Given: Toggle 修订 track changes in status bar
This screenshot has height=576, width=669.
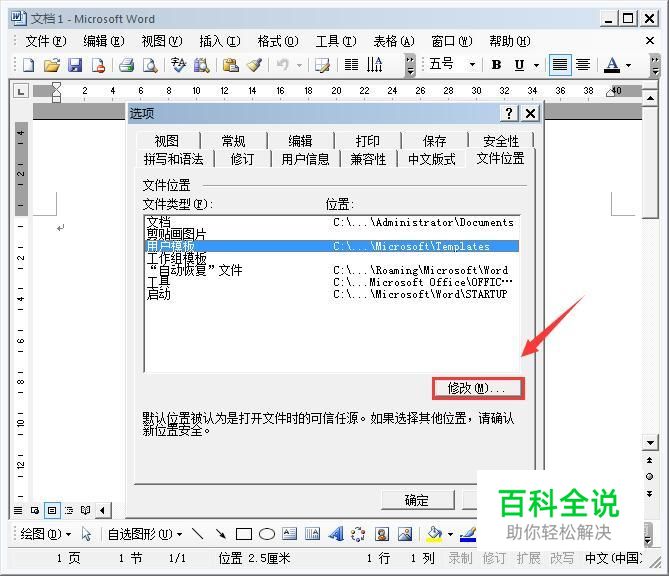Looking at the screenshot, I should pos(494,558).
